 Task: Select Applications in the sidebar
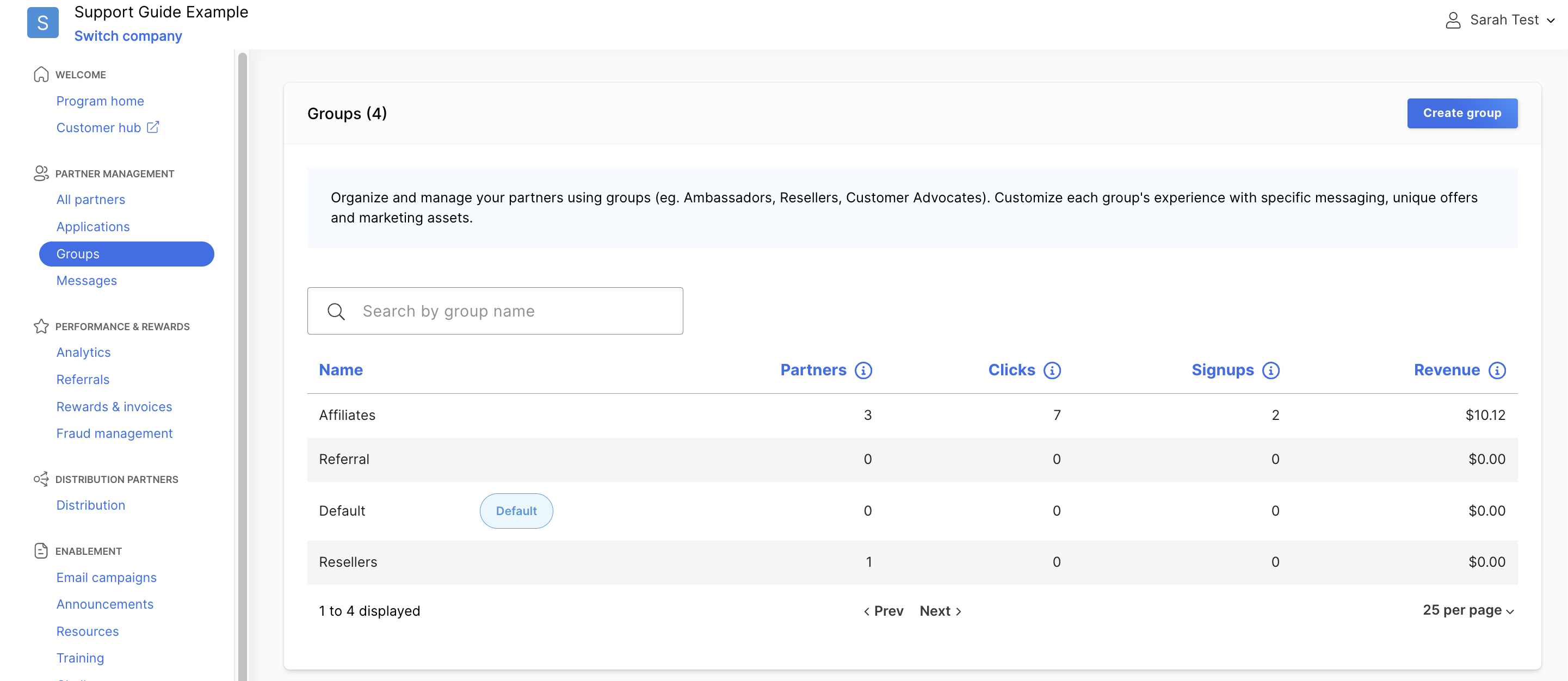click(x=92, y=226)
